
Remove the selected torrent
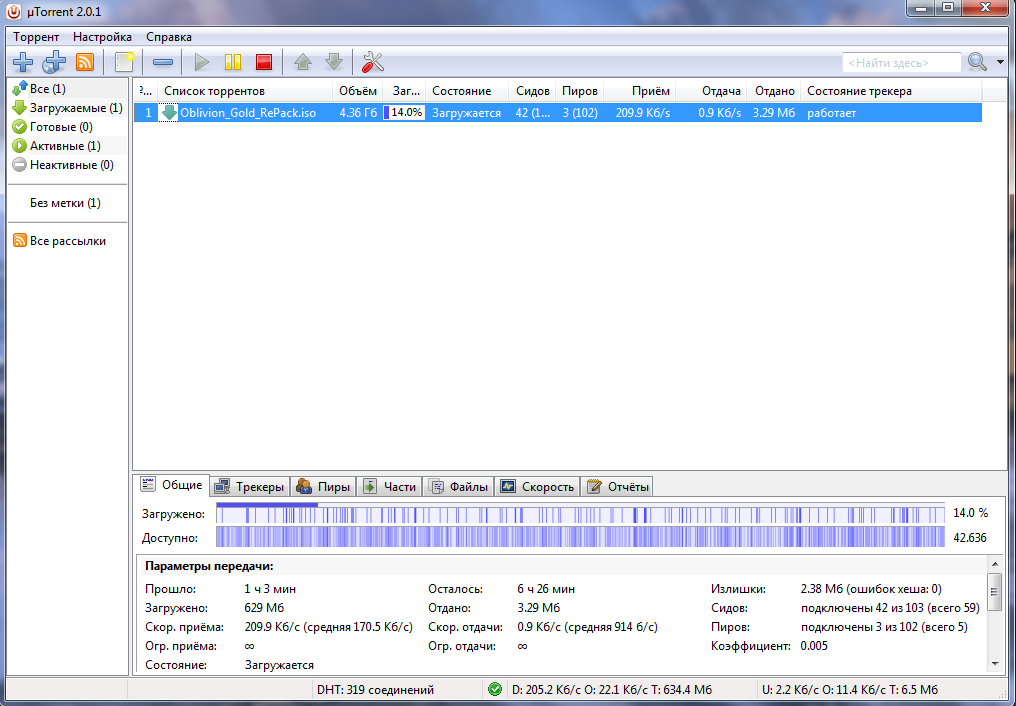(162, 61)
